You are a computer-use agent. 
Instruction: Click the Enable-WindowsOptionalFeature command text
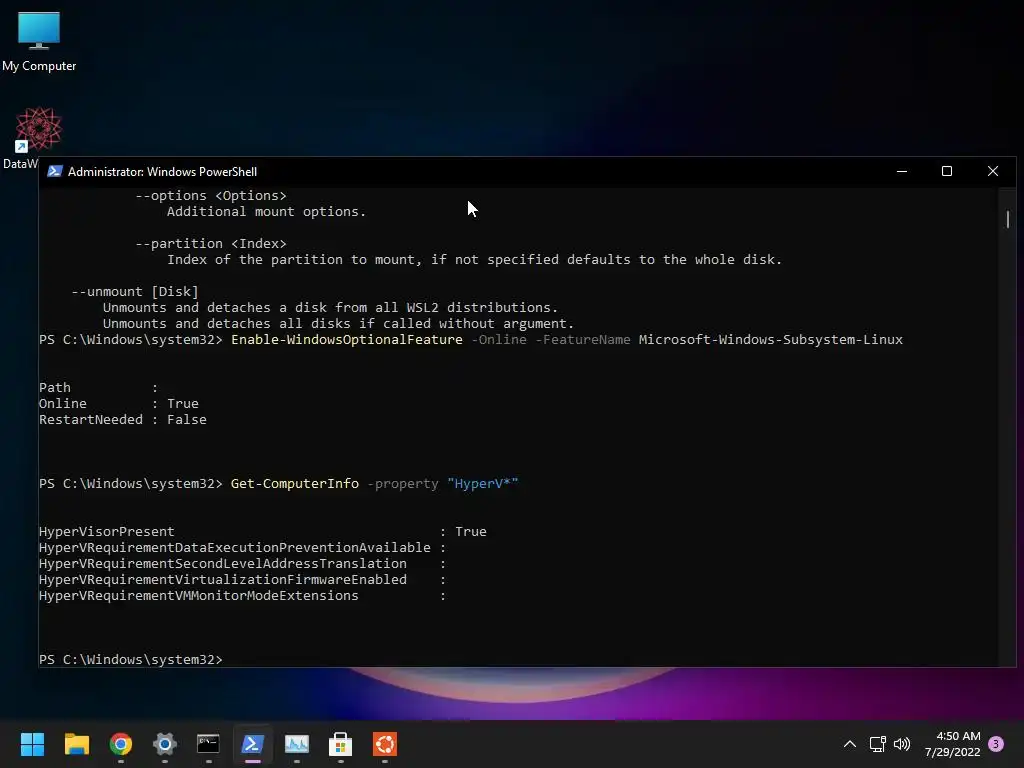click(x=347, y=340)
